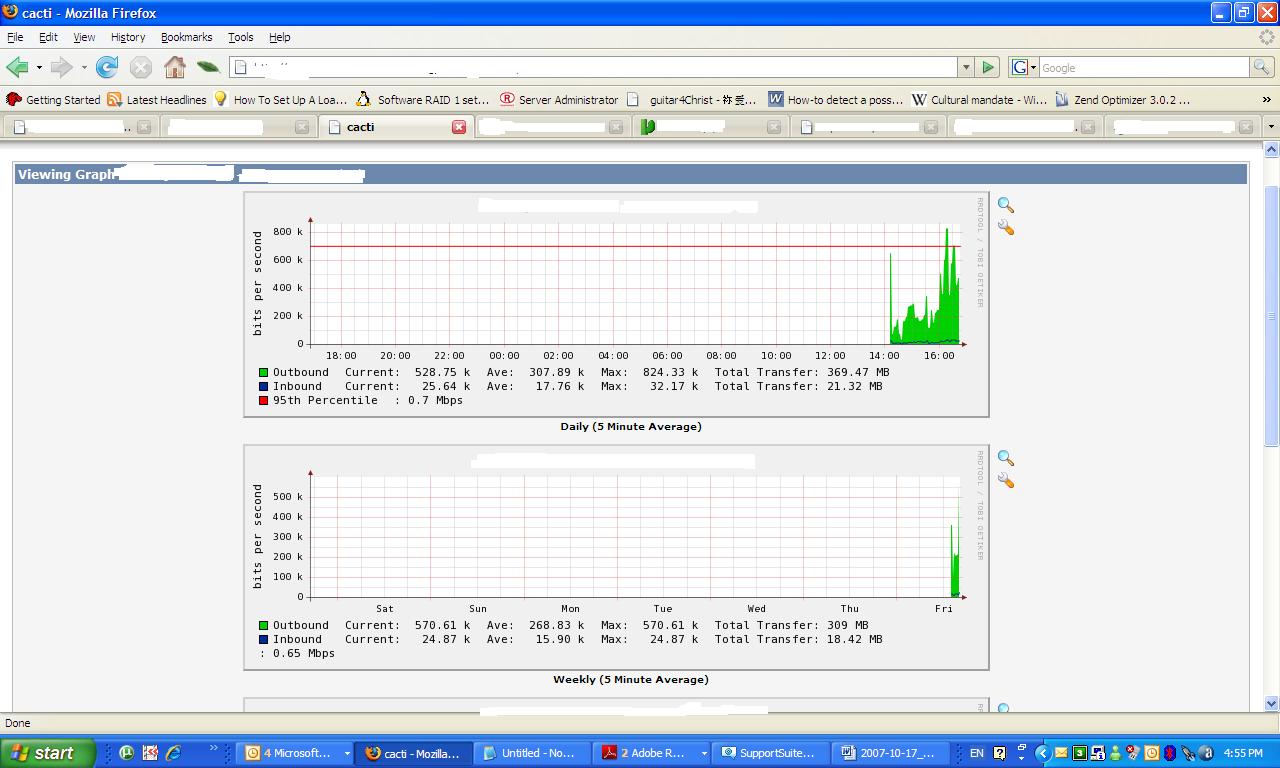Image resolution: width=1280 pixels, height=768 pixels.
Task: Open the Tools menu
Action: click(x=240, y=37)
